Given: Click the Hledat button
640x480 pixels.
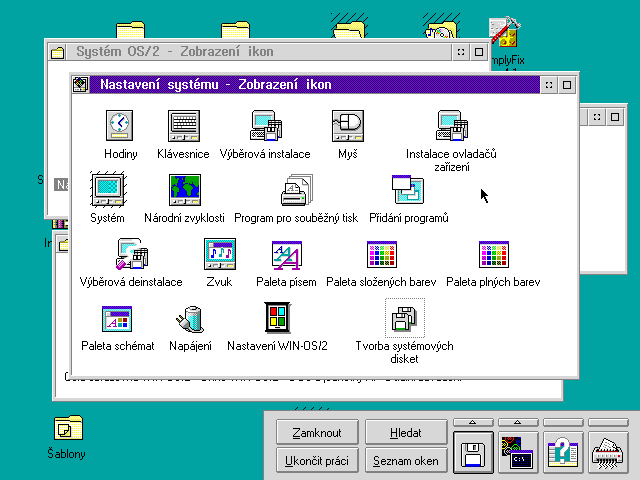Looking at the screenshot, I should 406,432.
